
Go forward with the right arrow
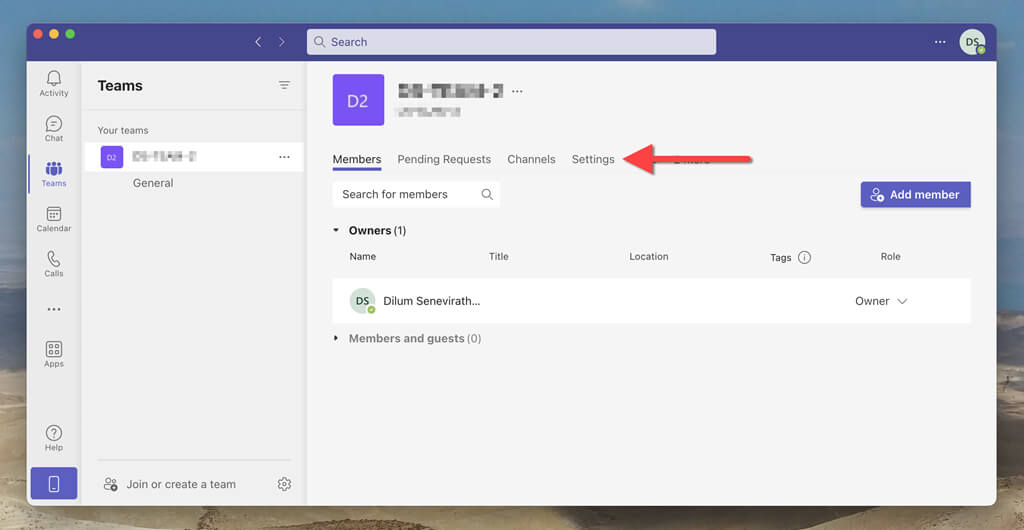coord(281,42)
